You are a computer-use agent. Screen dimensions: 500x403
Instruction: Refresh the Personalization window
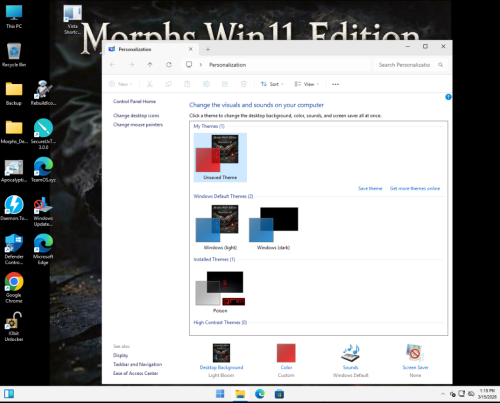(169, 65)
